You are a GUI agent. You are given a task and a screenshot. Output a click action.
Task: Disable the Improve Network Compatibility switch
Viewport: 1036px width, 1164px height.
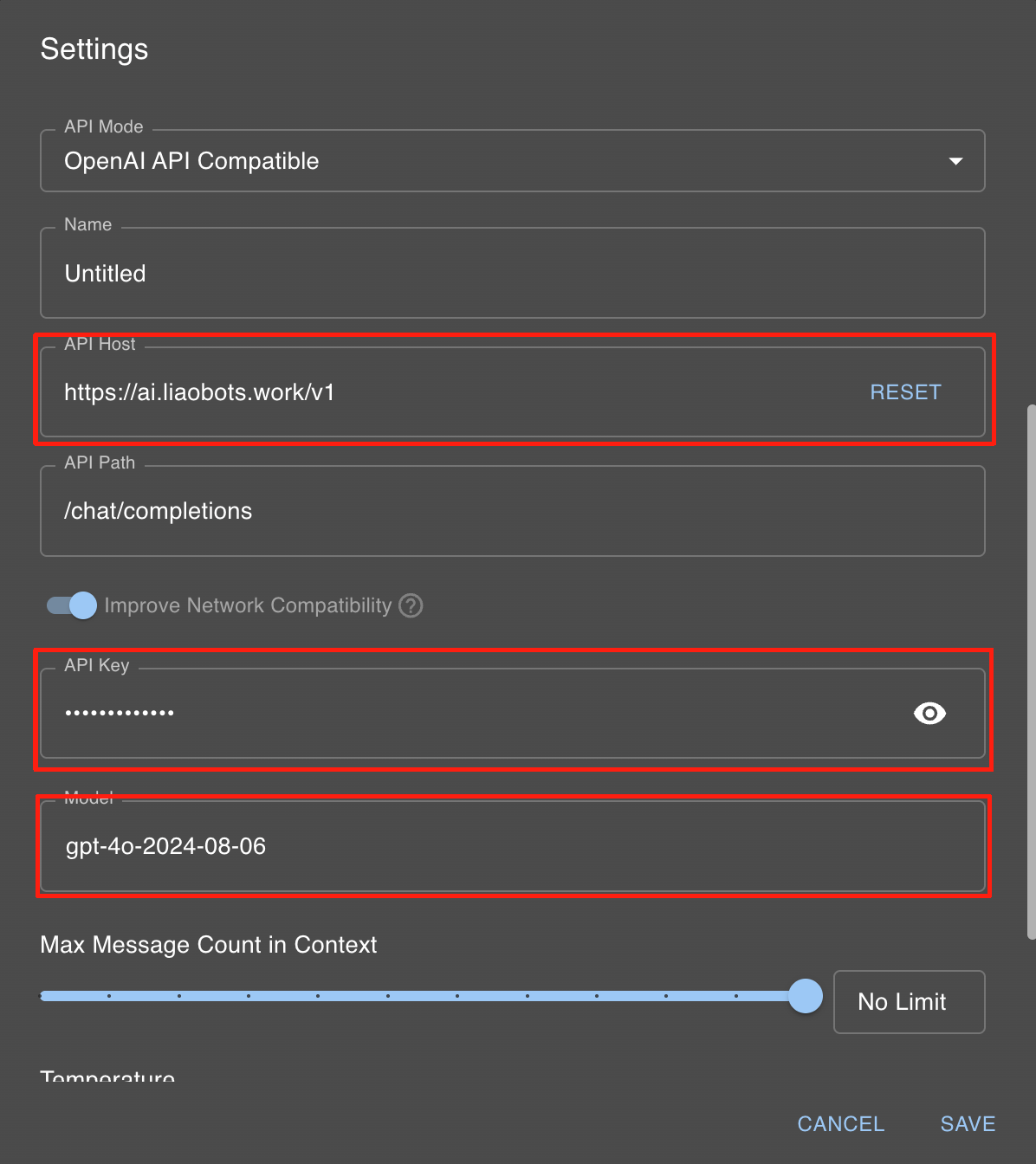pyautogui.click(x=70, y=605)
